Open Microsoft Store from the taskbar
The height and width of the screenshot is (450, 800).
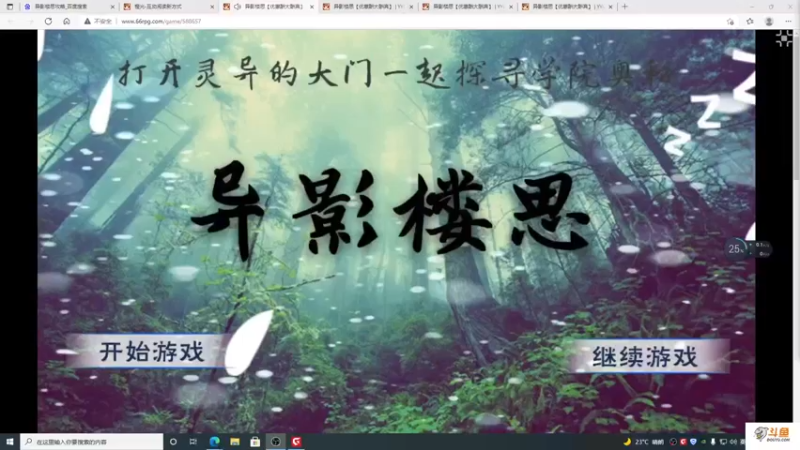tap(255, 442)
